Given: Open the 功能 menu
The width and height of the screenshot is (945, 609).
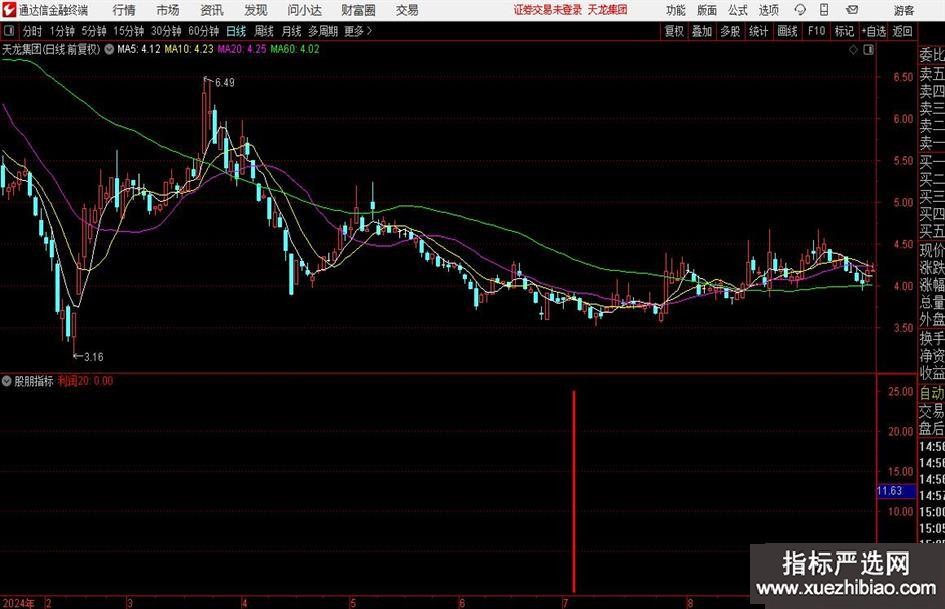Looking at the screenshot, I should pos(676,10).
